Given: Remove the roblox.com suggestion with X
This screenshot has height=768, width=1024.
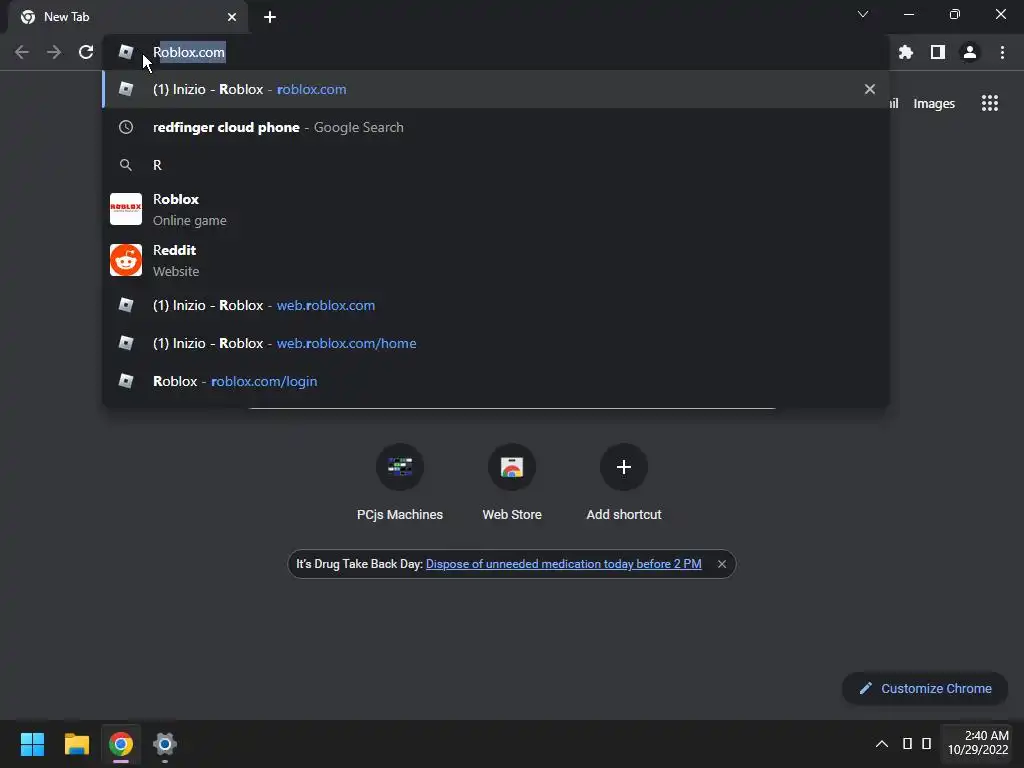Looking at the screenshot, I should 870,89.
